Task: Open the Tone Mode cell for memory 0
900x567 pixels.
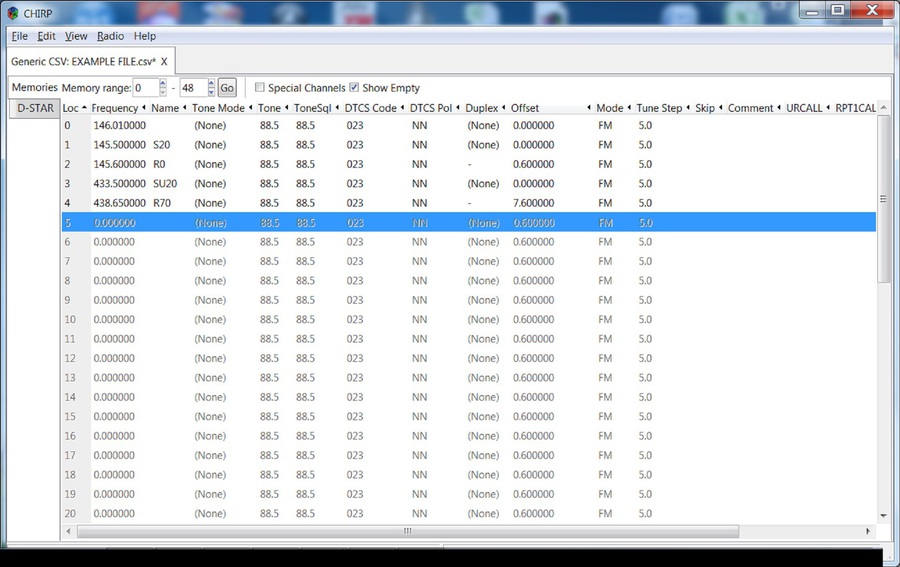Action: point(210,126)
